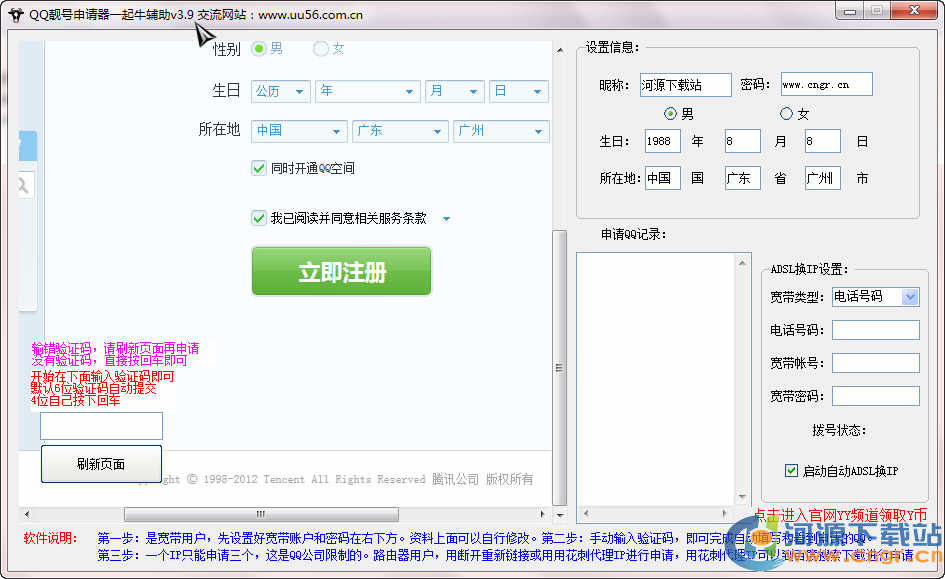Open the 中国 country dropdown
The width and height of the screenshot is (945, 579).
pyautogui.click(x=298, y=131)
